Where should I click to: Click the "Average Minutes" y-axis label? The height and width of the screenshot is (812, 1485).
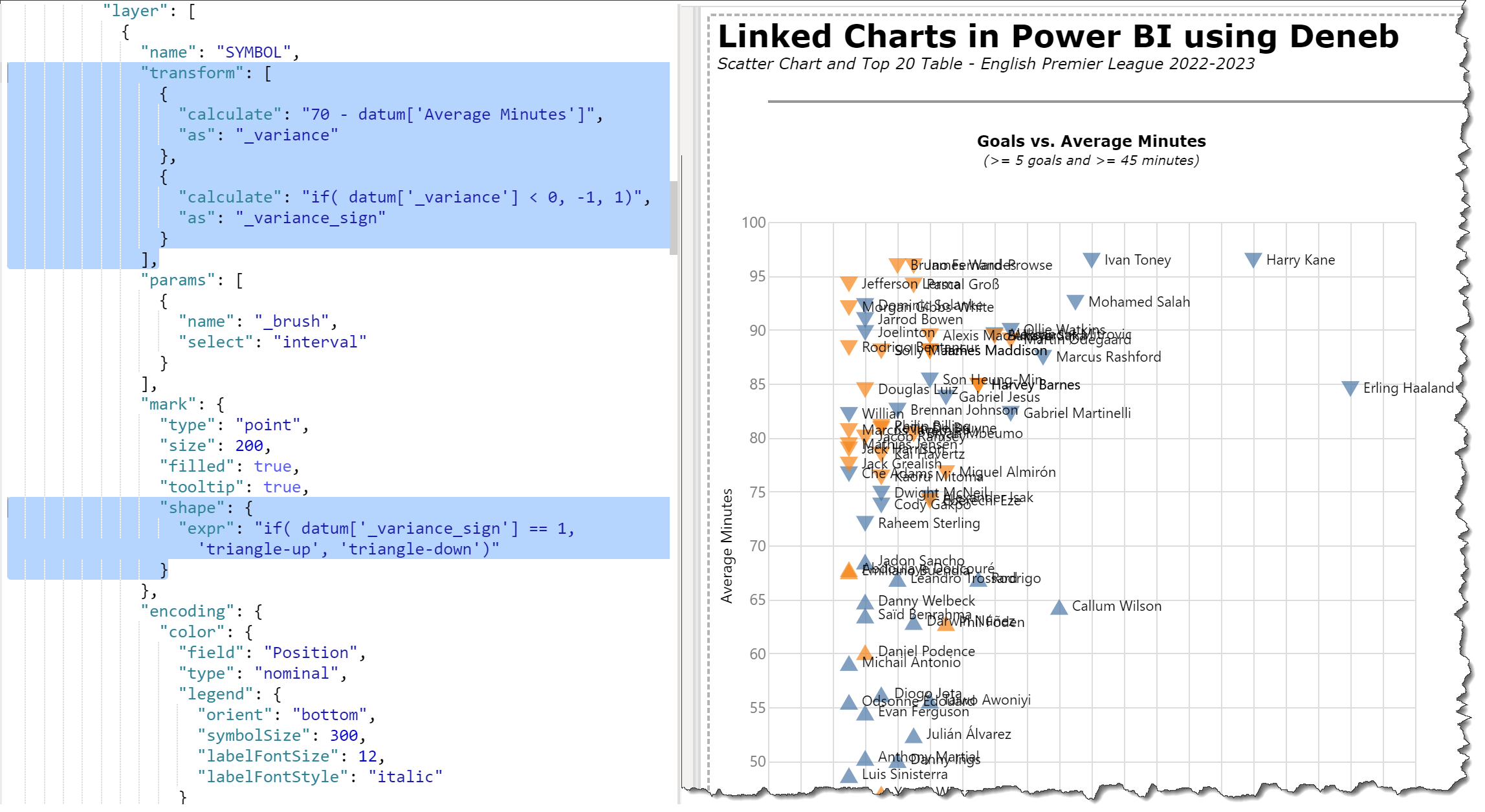pos(727,545)
